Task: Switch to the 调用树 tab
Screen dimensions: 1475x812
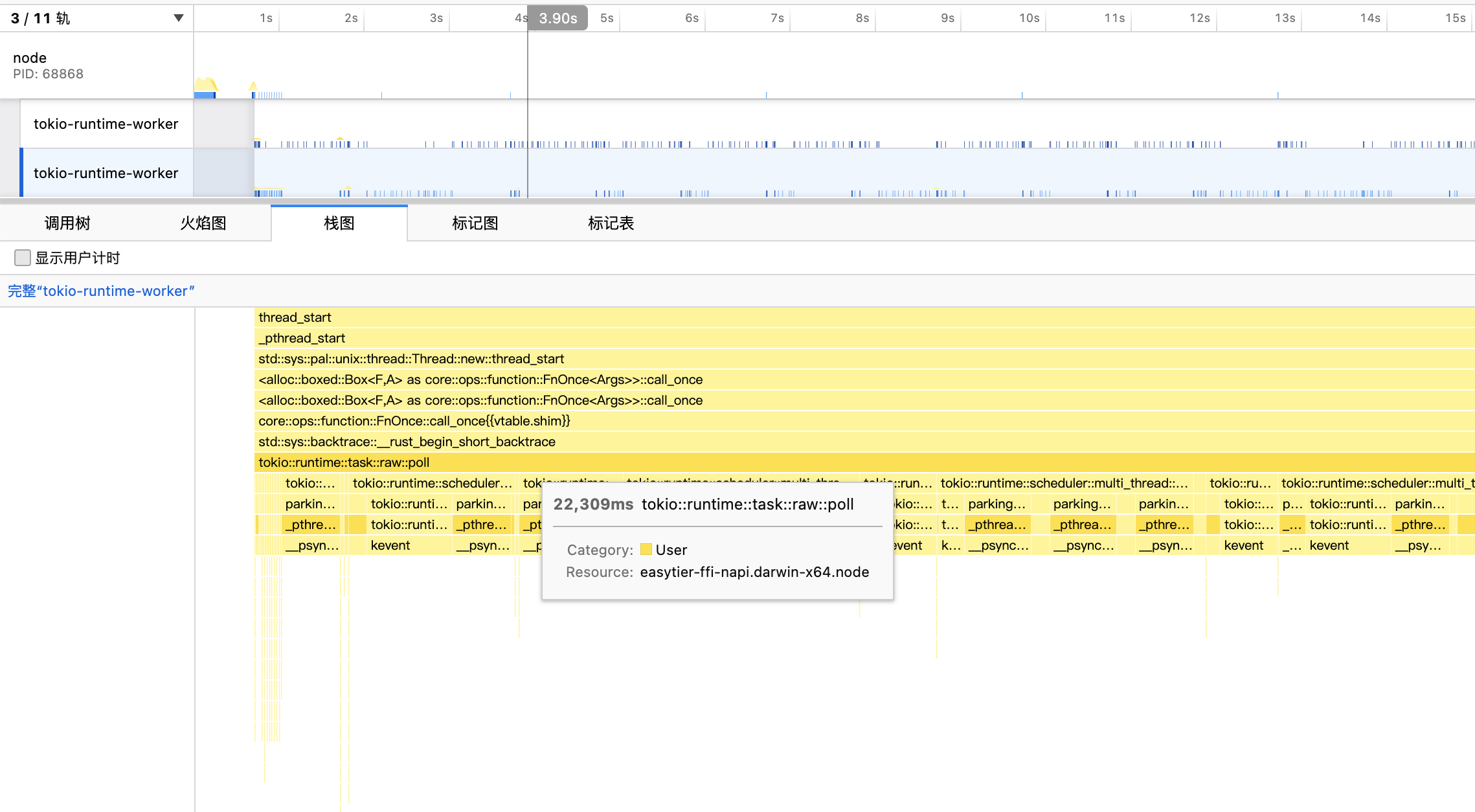Action: (67, 223)
